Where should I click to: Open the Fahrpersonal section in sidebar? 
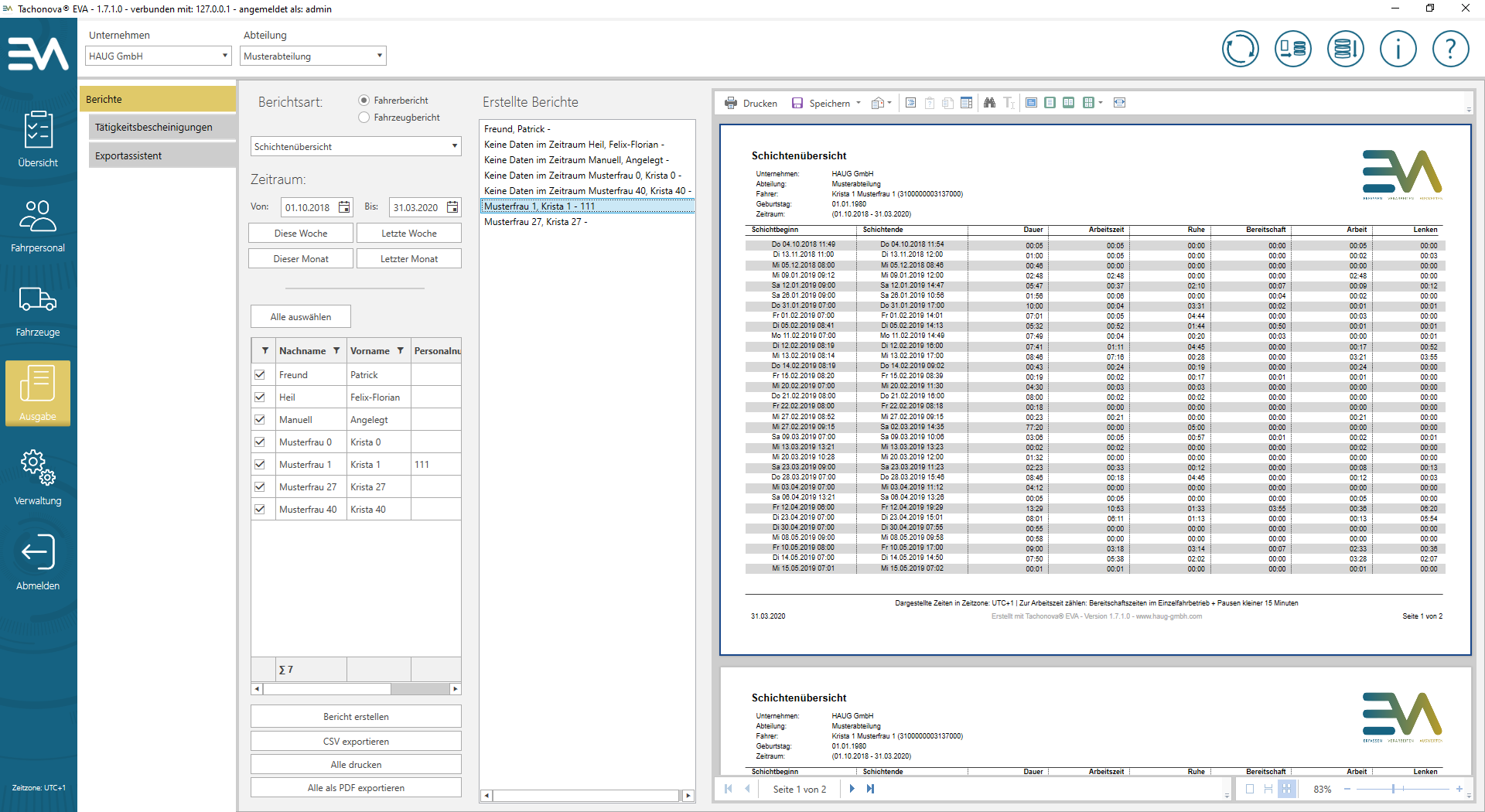click(38, 226)
